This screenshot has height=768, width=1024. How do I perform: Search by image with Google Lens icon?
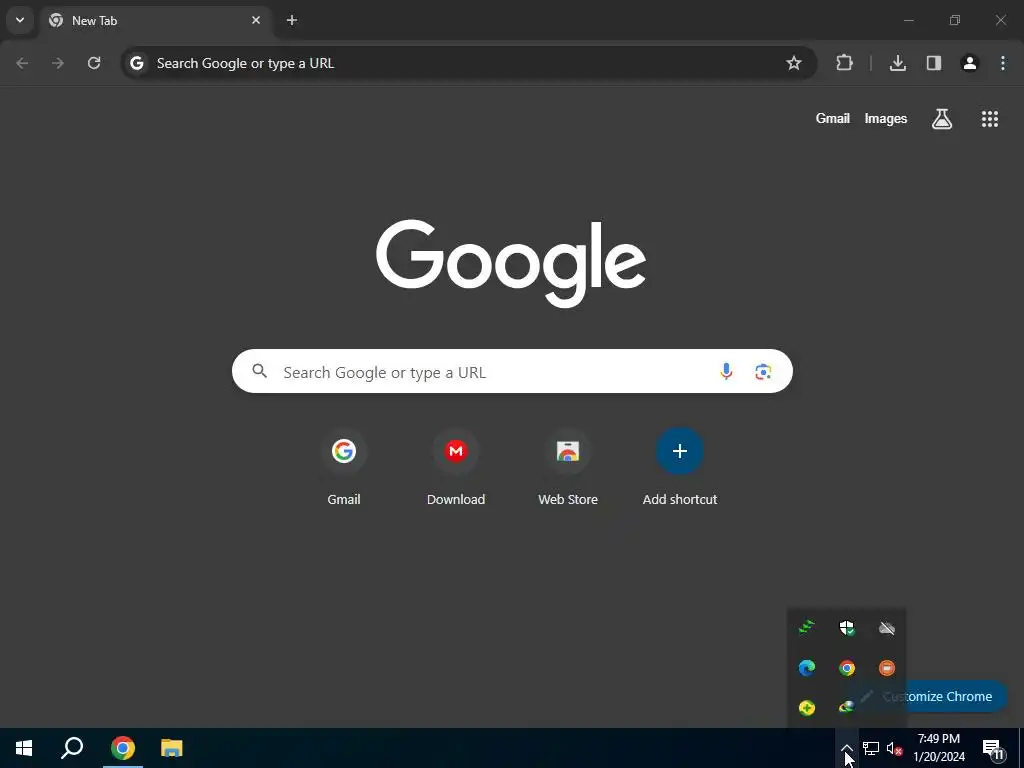point(763,372)
